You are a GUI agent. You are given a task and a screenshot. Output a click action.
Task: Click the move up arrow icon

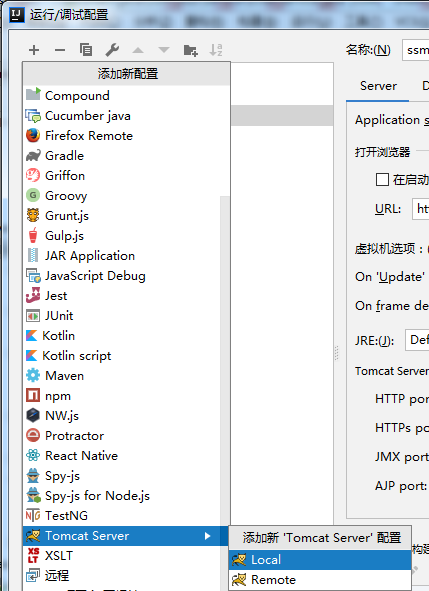coord(138,50)
